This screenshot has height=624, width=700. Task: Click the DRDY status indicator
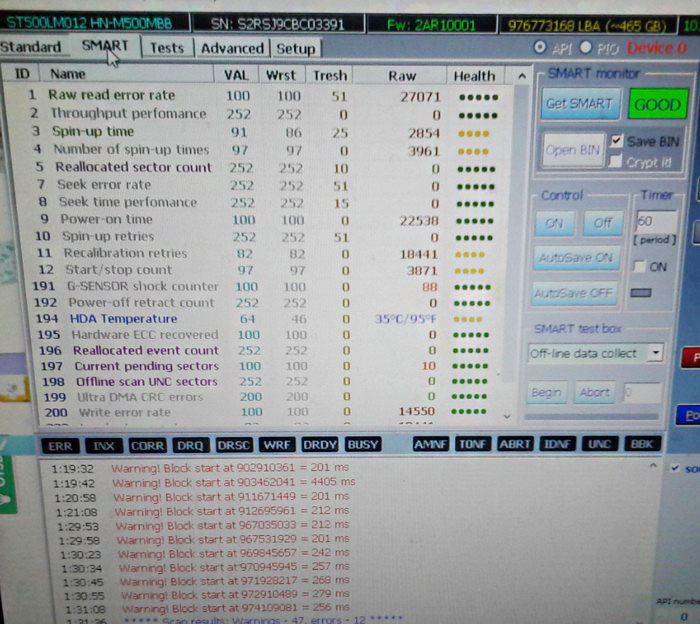point(319,445)
